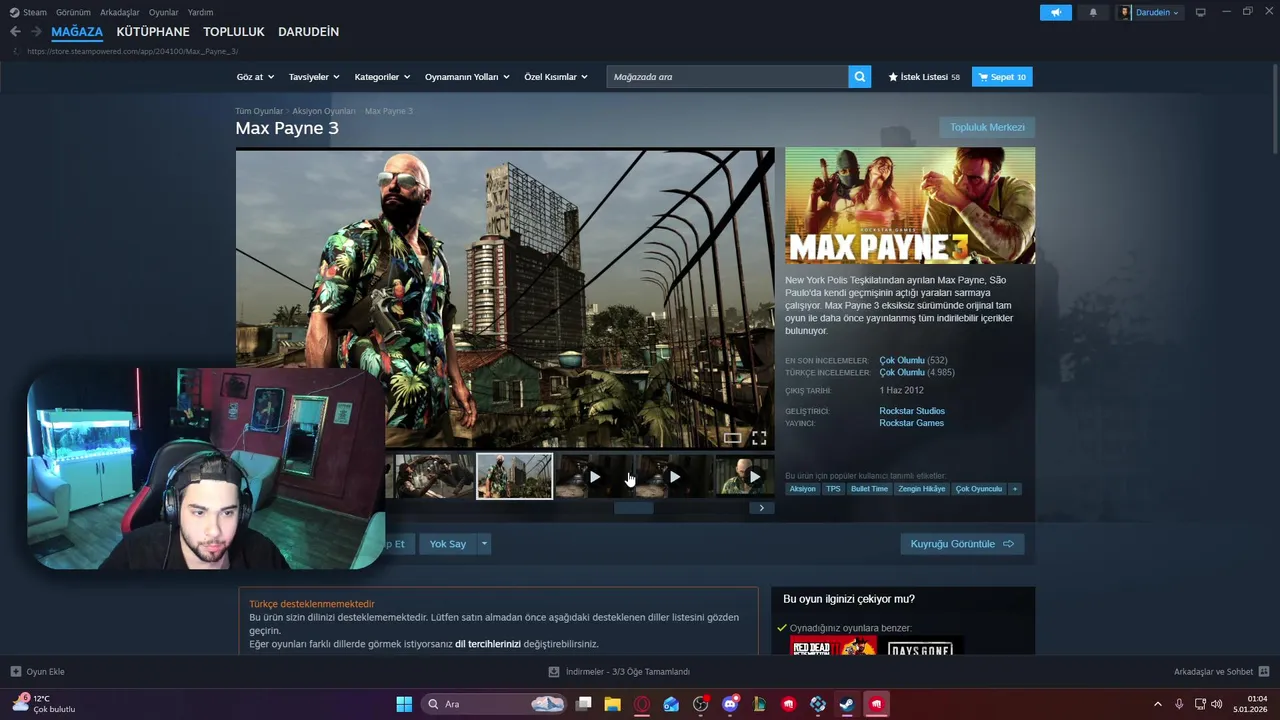Click the İndirmeler download icon
The width and height of the screenshot is (1280, 720).
pyautogui.click(x=554, y=672)
